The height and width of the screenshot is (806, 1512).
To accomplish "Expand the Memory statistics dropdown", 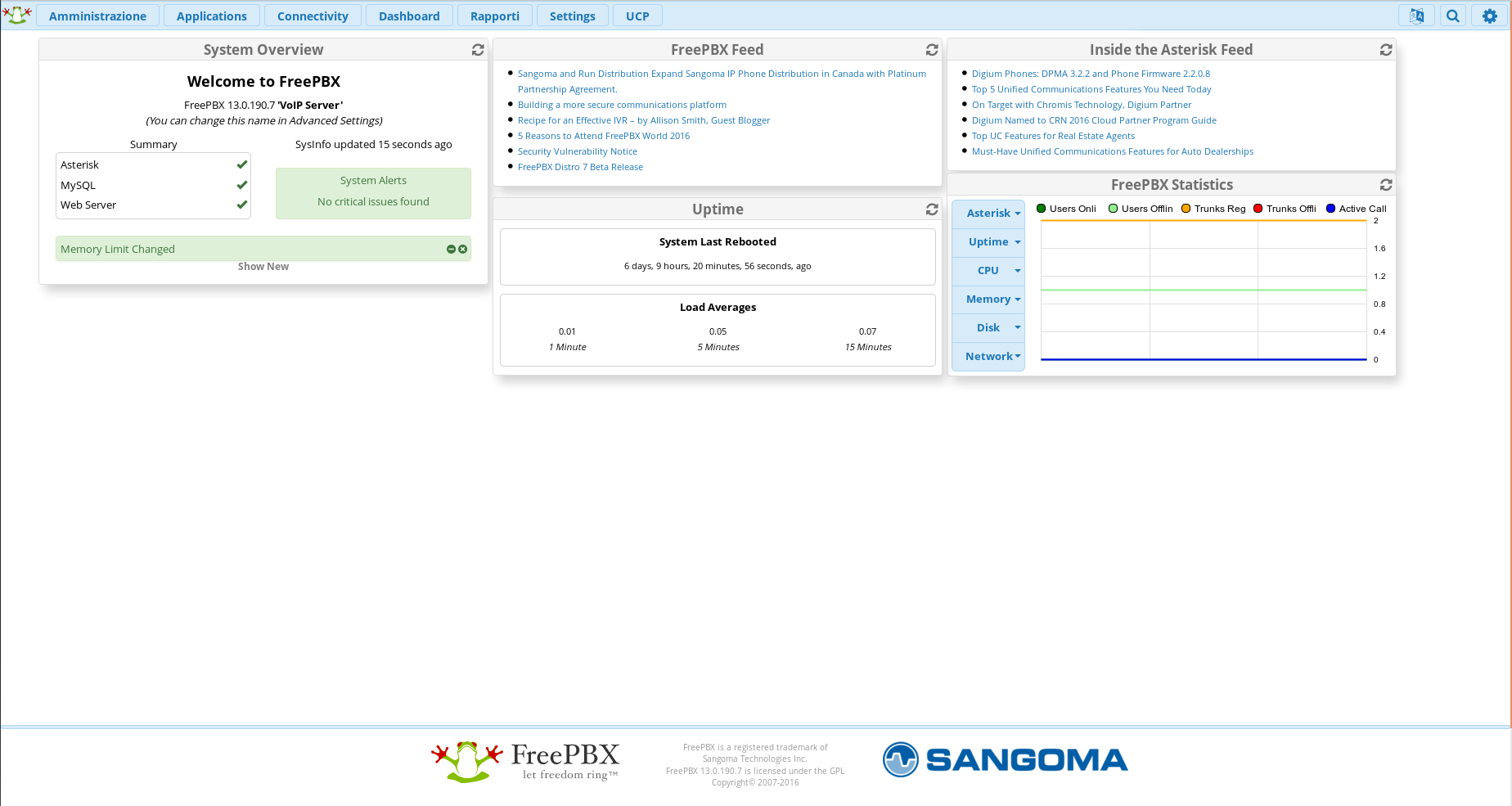I will [x=988, y=299].
